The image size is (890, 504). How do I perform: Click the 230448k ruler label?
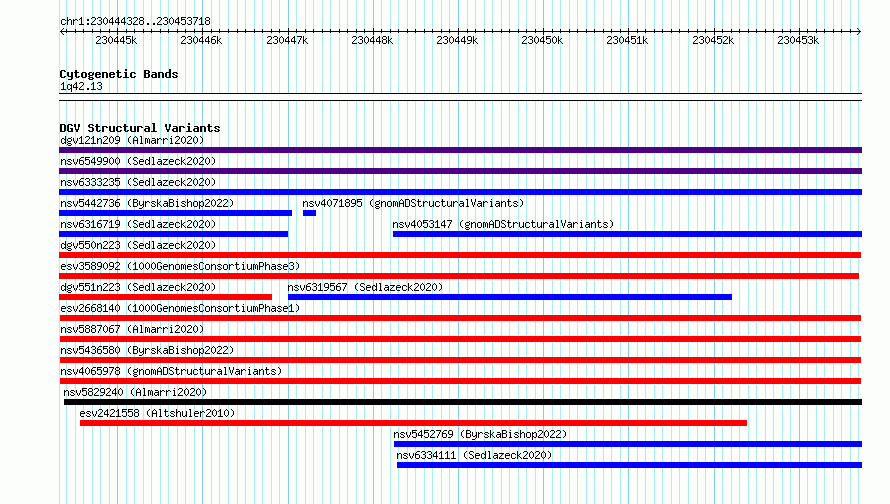pos(372,40)
